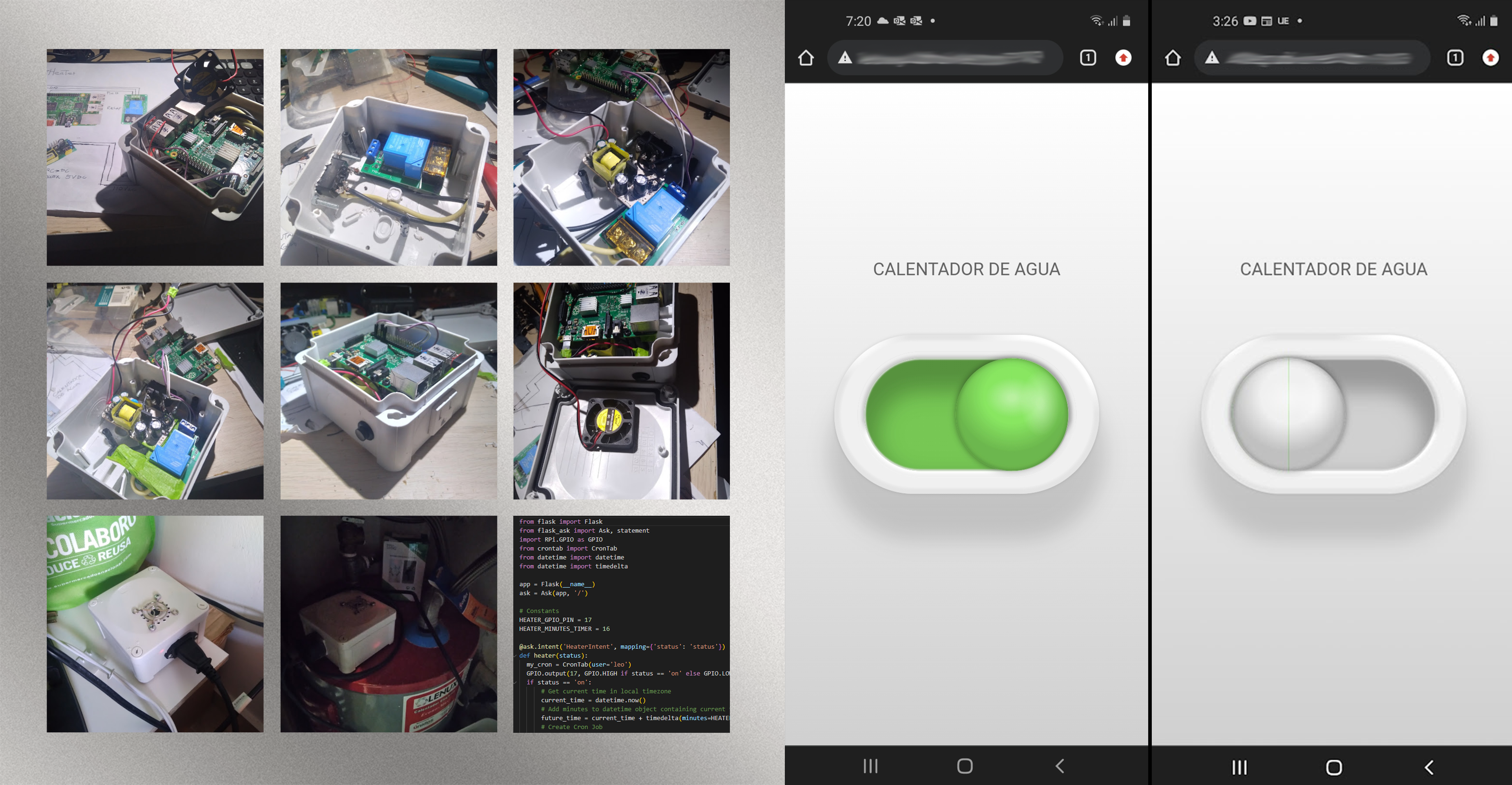This screenshot has width=1512, height=785.
Task: Tap the red update arrow icon on the 3:26 phone
Action: pos(1490,58)
